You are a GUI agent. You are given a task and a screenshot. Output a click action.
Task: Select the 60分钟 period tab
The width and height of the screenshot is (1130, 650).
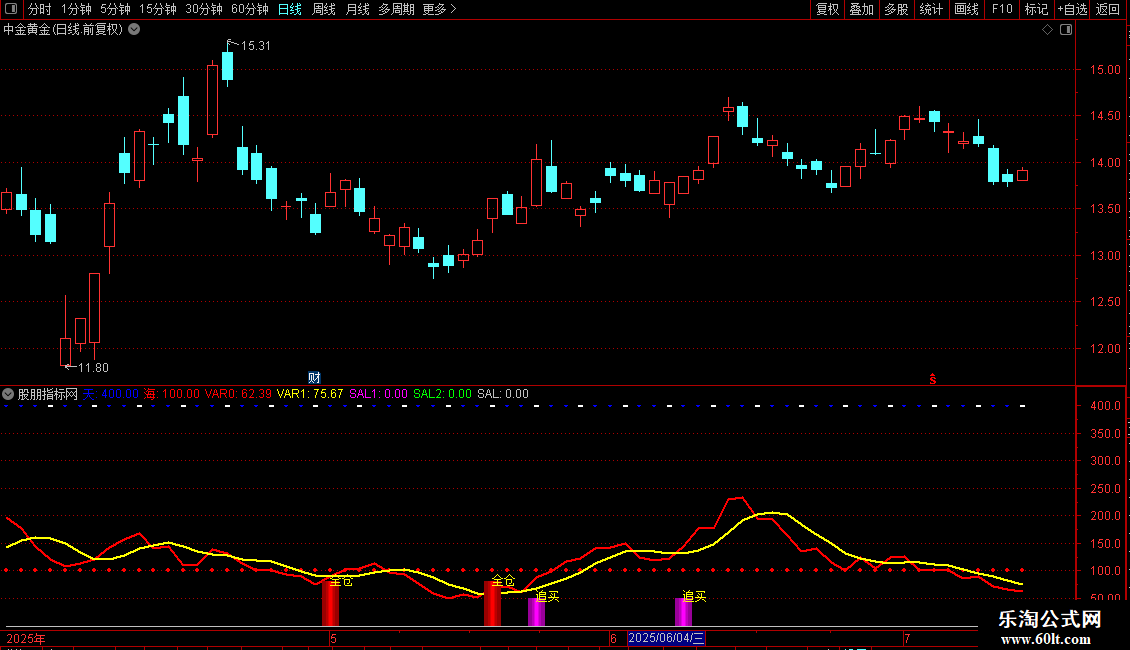pos(249,9)
